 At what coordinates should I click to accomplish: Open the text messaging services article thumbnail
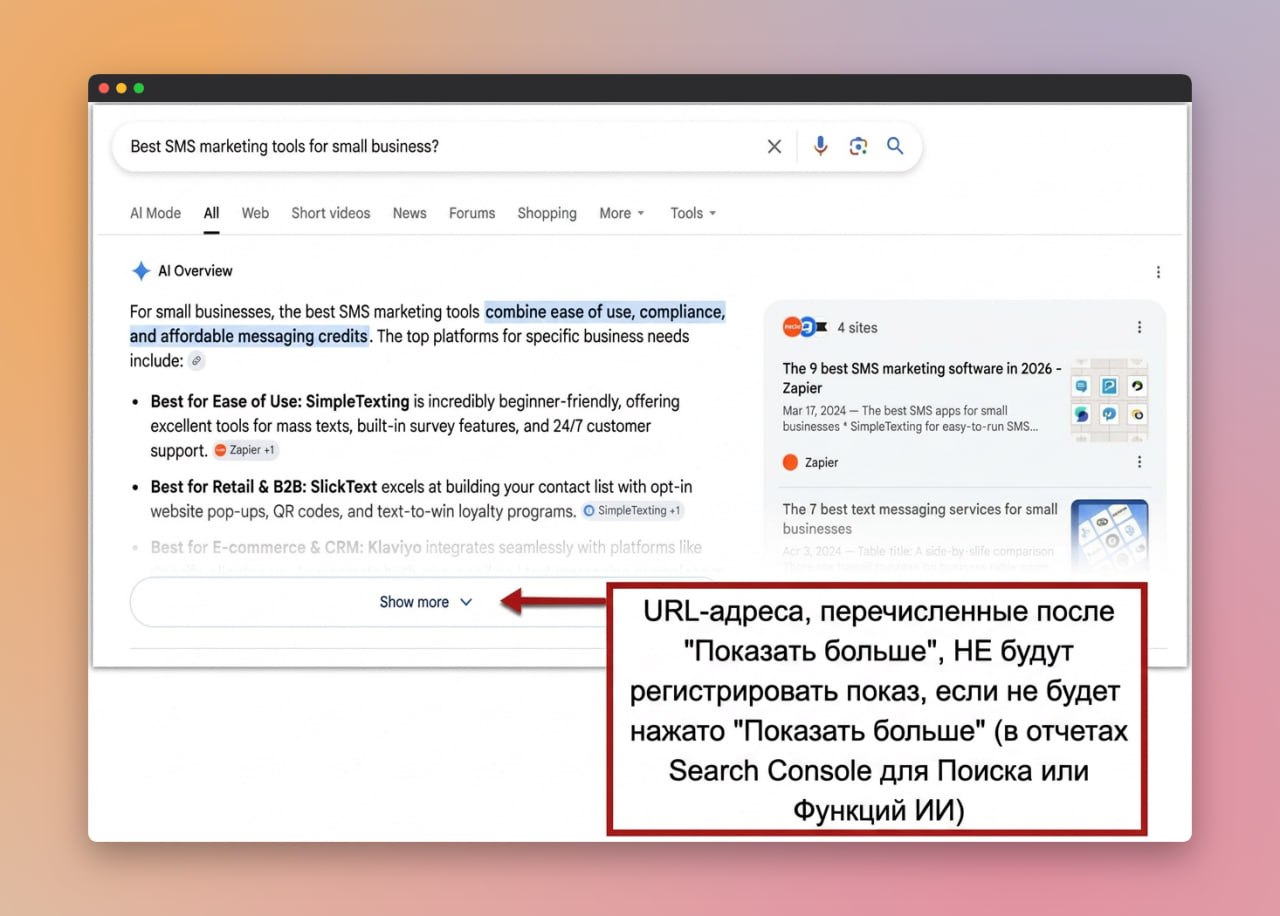1109,535
